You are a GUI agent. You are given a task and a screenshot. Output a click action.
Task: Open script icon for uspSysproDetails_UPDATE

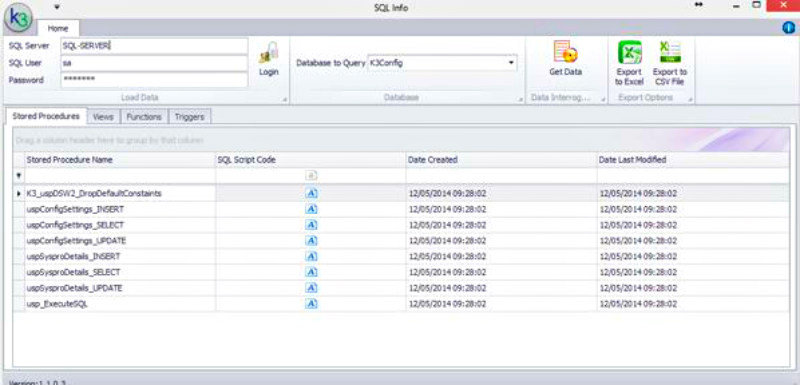pos(311,288)
